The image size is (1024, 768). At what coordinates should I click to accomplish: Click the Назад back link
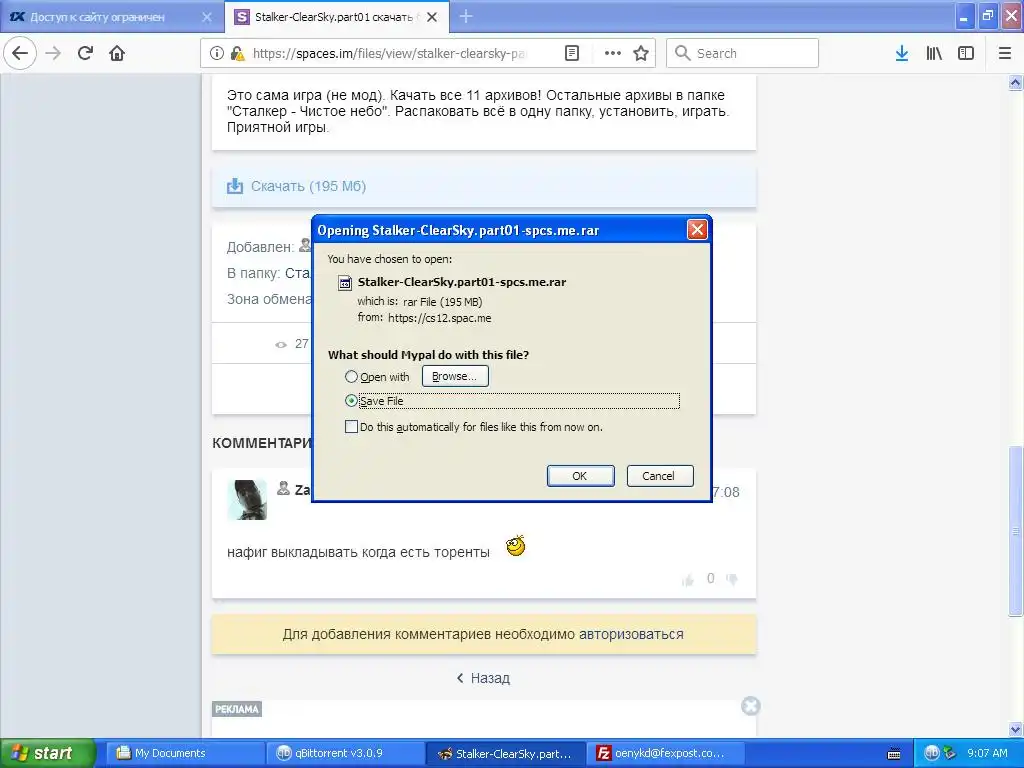pyautogui.click(x=483, y=678)
